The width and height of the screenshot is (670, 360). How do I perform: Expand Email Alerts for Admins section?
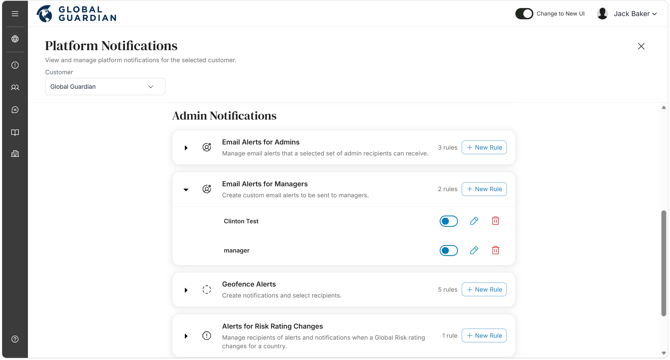point(186,148)
